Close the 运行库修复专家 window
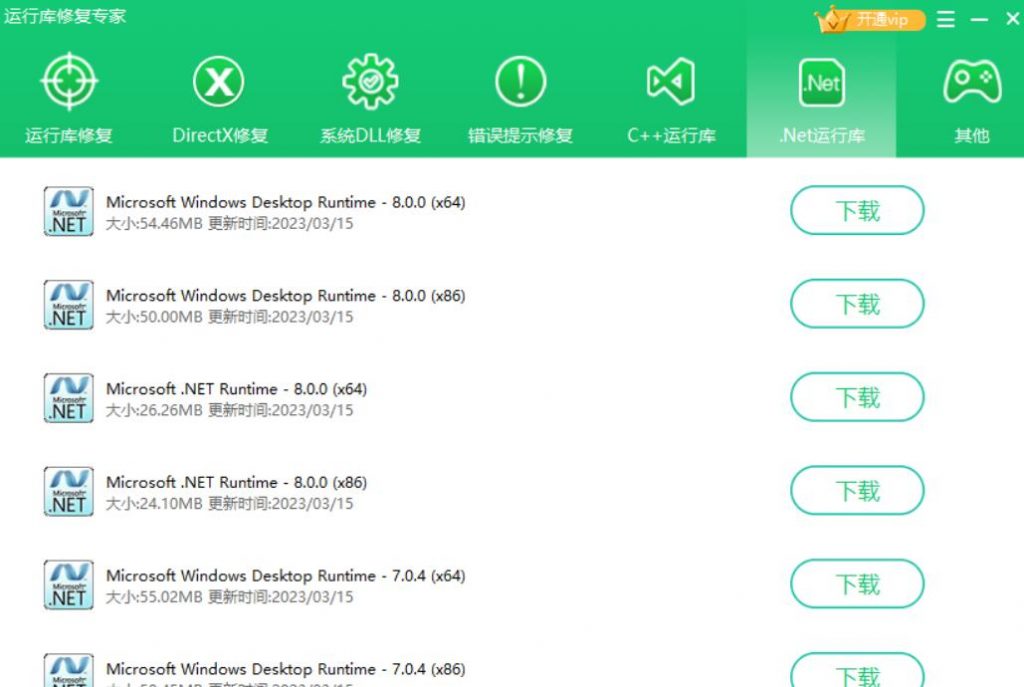This screenshot has width=1024, height=687. pyautogui.click(x=1013, y=19)
